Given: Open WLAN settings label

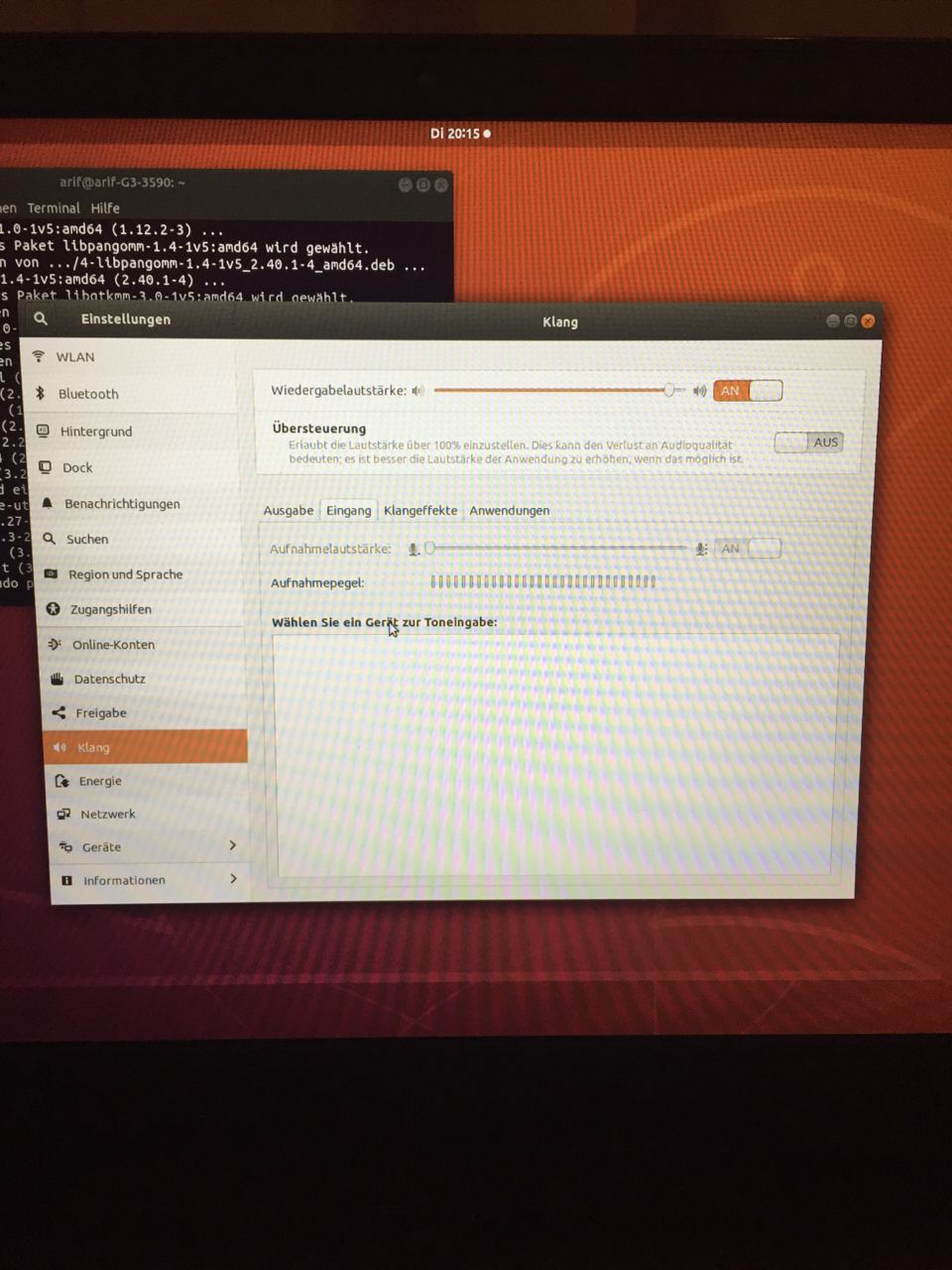Looking at the screenshot, I should point(75,357).
